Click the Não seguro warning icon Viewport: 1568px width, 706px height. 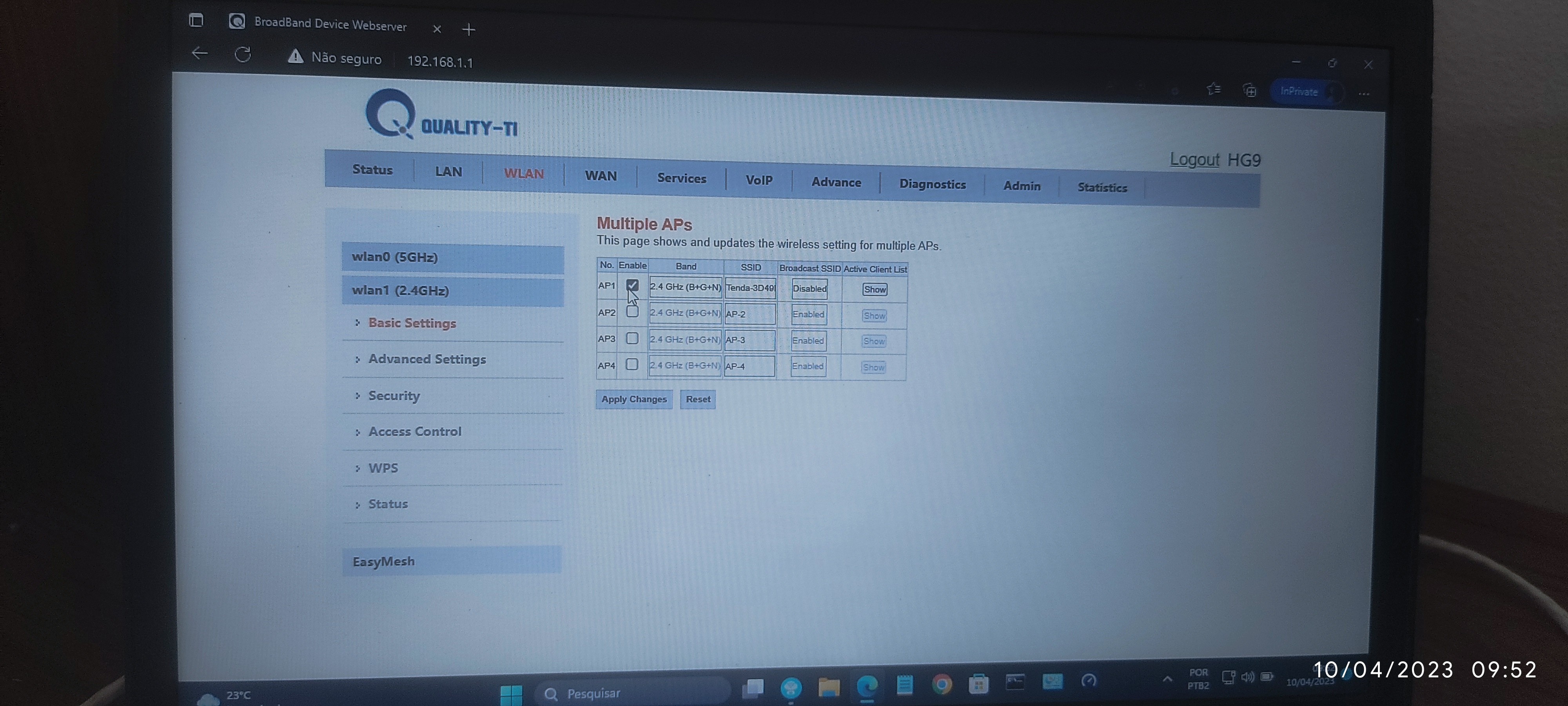[296, 56]
